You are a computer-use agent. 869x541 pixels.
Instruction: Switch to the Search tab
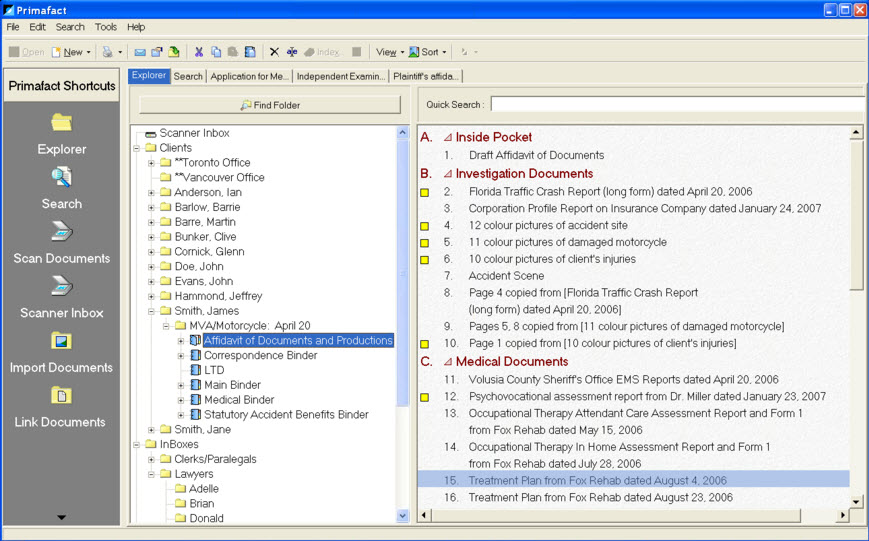(188, 76)
